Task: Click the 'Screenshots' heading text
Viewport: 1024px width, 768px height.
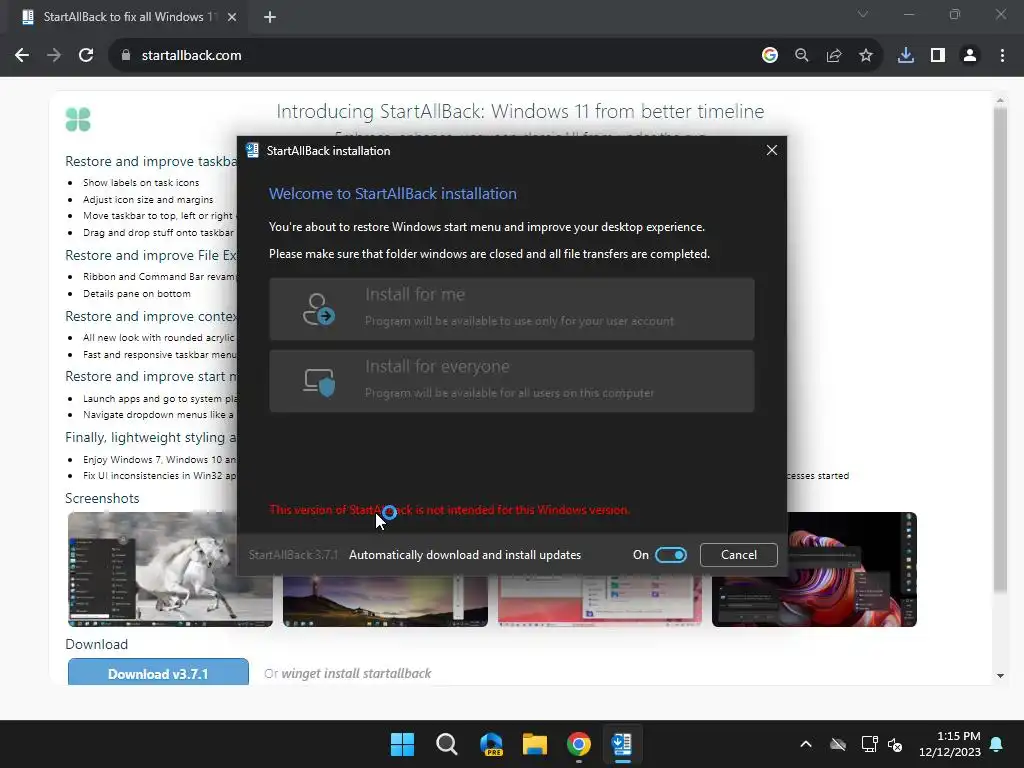Action: pos(102,498)
